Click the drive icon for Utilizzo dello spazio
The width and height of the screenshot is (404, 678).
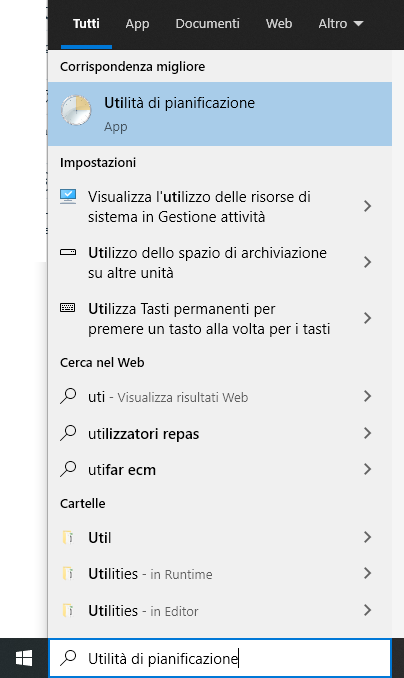tap(68, 252)
